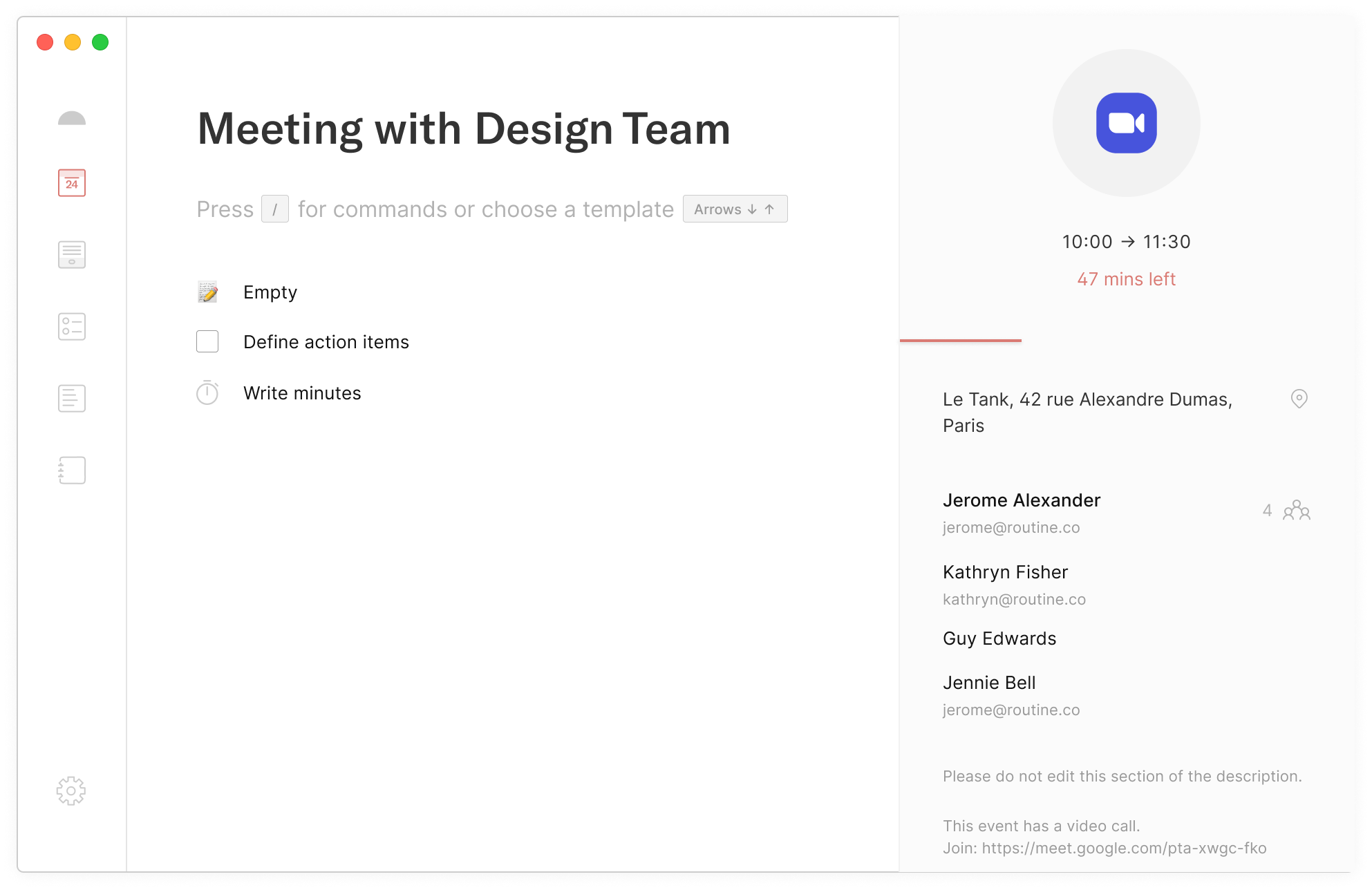
Task: Click the location pin icon beside address
Action: pos(1299,399)
